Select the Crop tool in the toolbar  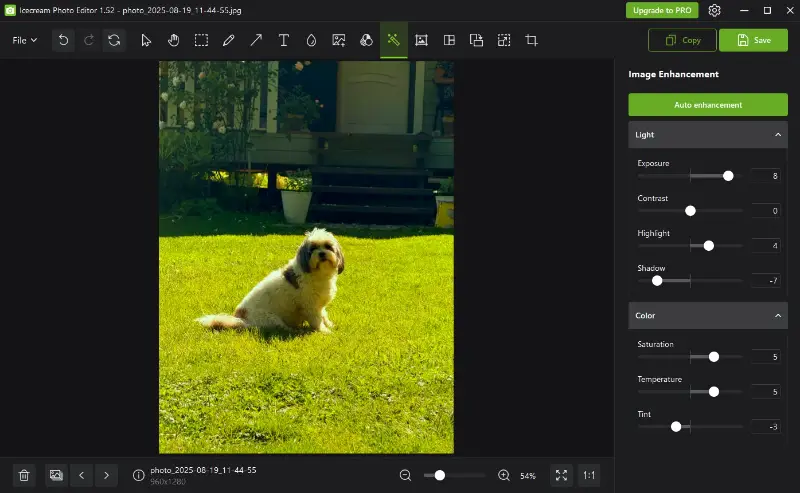click(x=532, y=40)
